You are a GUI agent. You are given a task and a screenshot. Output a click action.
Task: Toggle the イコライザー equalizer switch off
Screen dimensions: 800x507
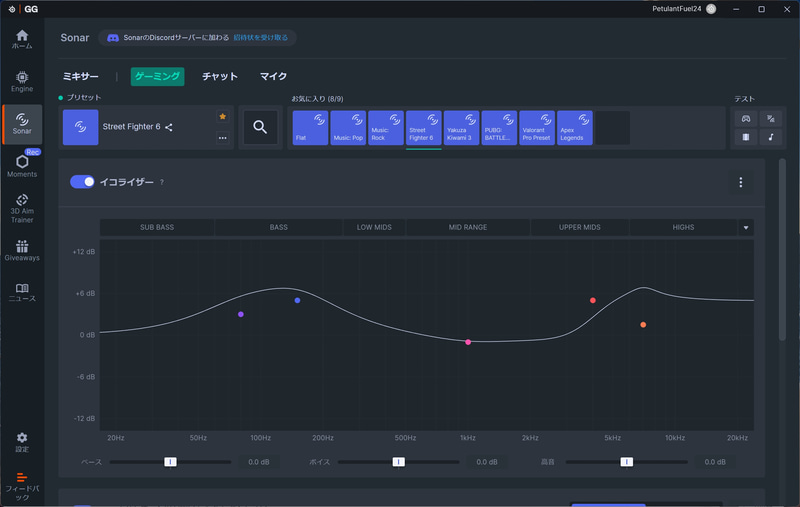tap(82, 182)
